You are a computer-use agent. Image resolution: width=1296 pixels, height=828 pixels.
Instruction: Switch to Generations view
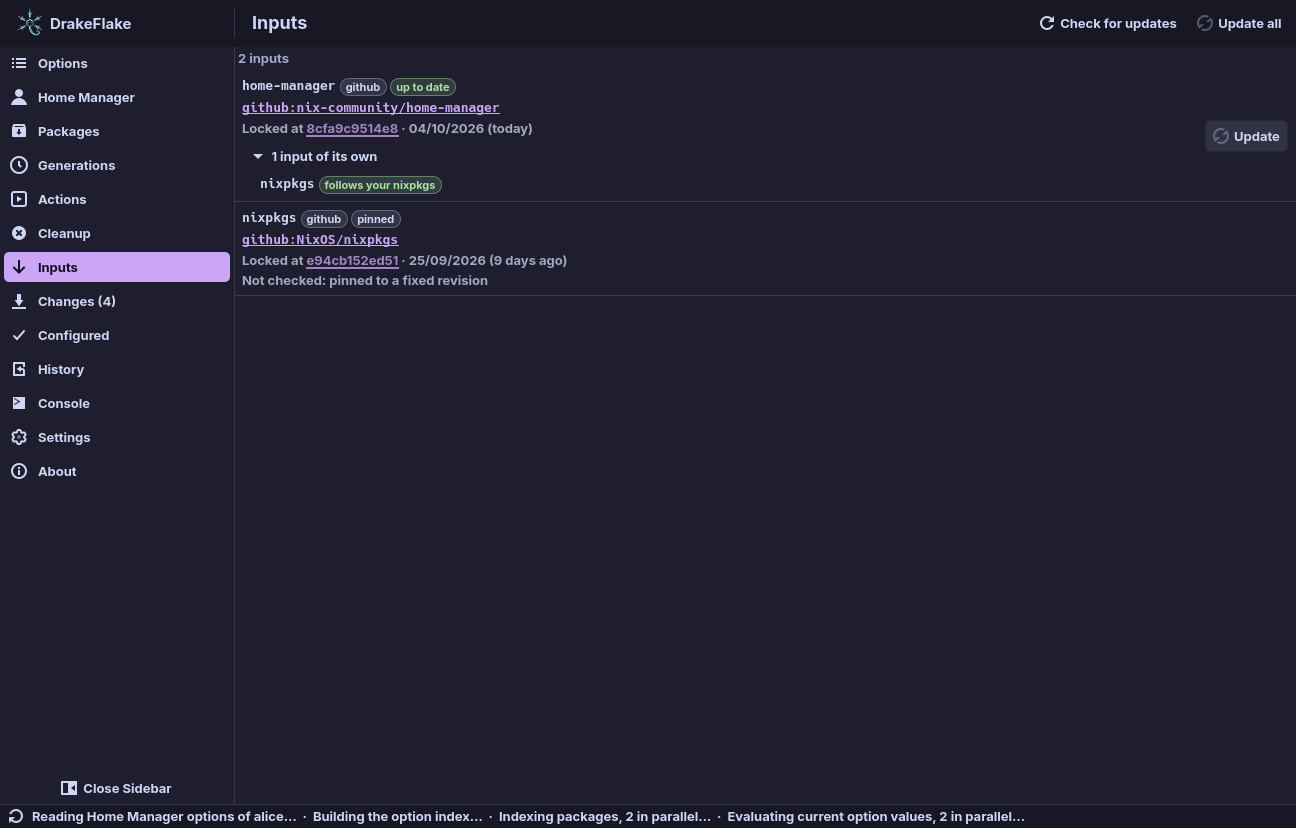tap(117, 165)
